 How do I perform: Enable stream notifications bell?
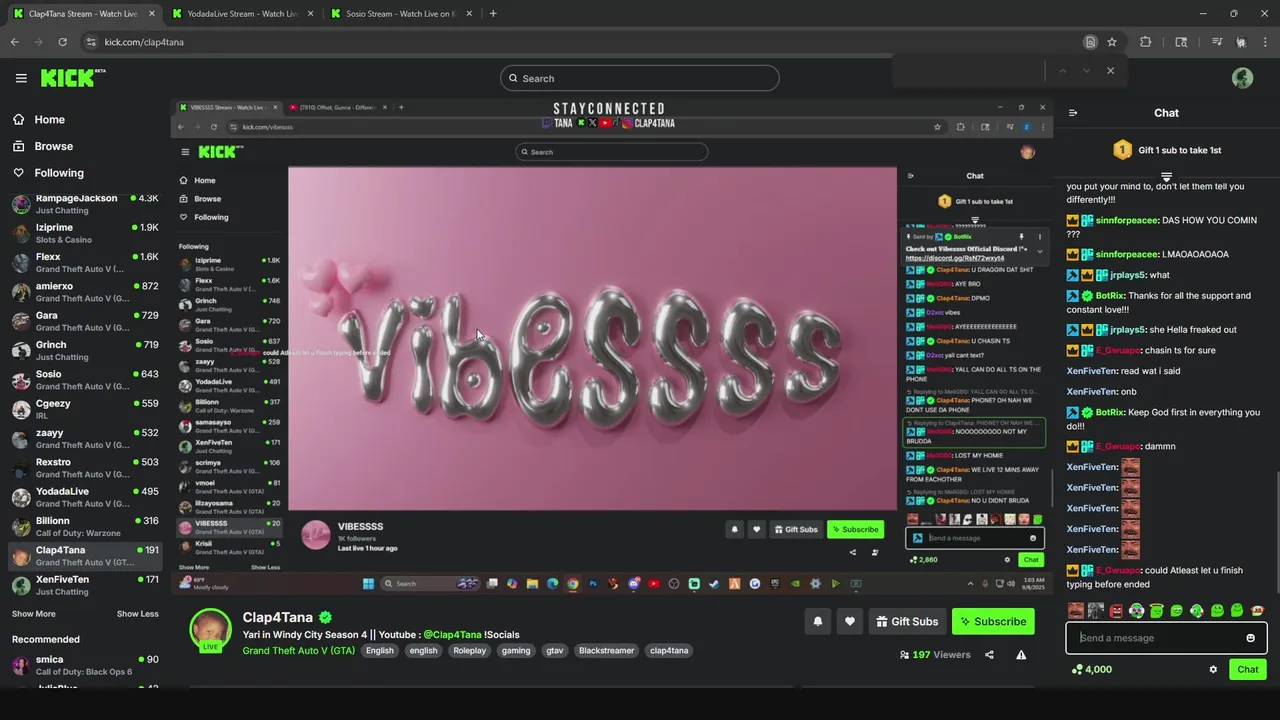coord(818,622)
